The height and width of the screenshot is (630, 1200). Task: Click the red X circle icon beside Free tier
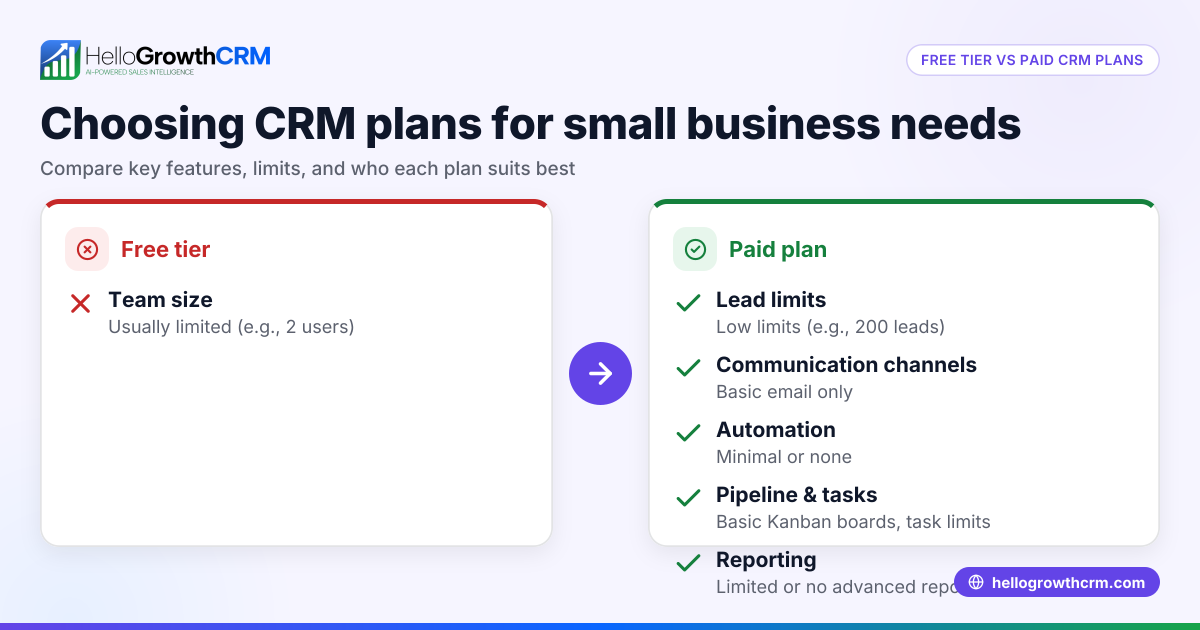pos(87,249)
